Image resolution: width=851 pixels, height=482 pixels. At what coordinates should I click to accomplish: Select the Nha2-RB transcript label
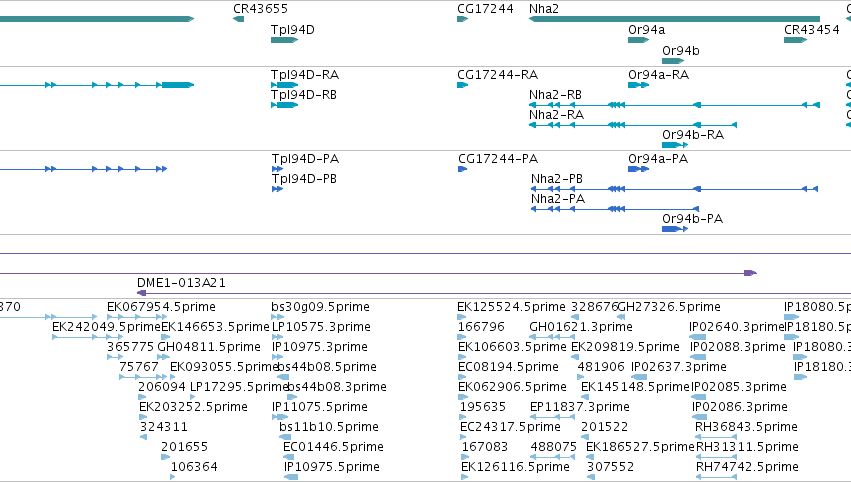point(555,95)
